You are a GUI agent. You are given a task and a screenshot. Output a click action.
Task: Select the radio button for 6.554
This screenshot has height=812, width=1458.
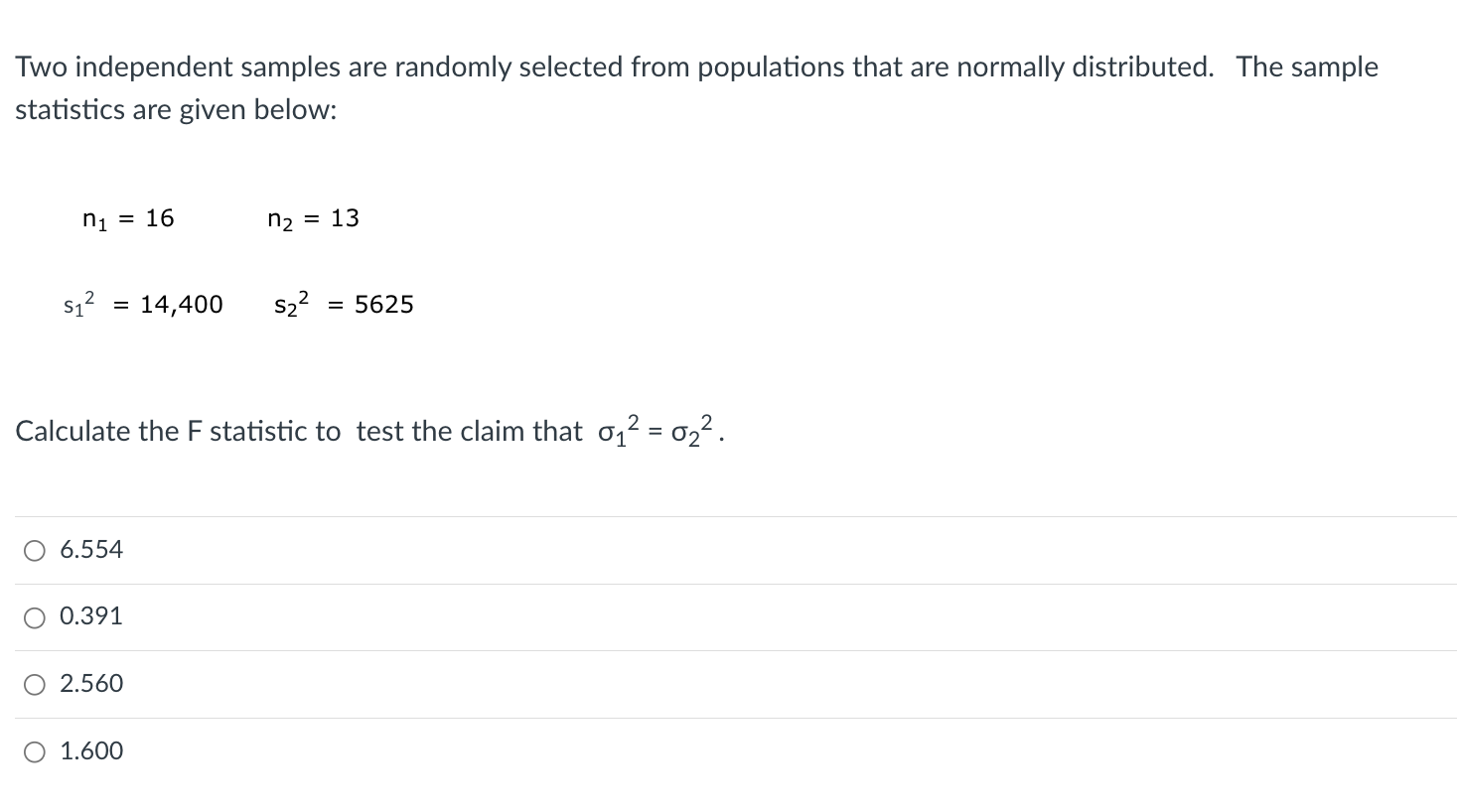[34, 549]
